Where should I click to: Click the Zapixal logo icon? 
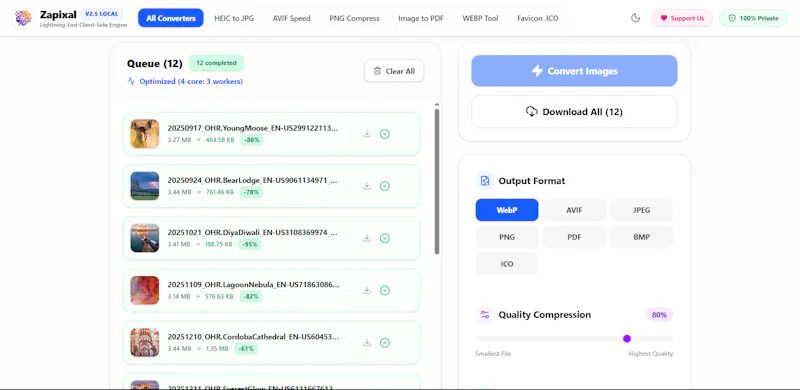click(23, 18)
